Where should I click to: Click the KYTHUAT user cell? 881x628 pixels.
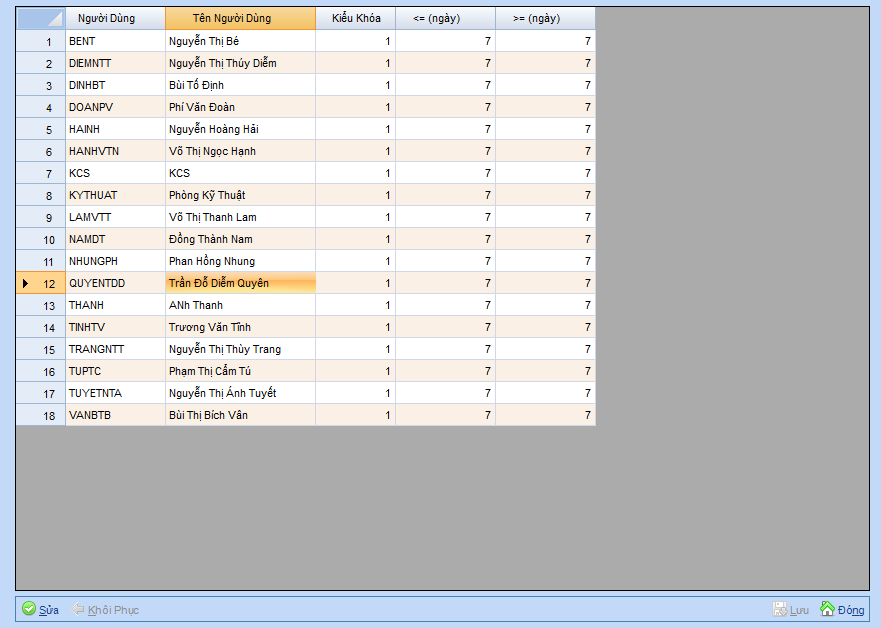pos(115,195)
